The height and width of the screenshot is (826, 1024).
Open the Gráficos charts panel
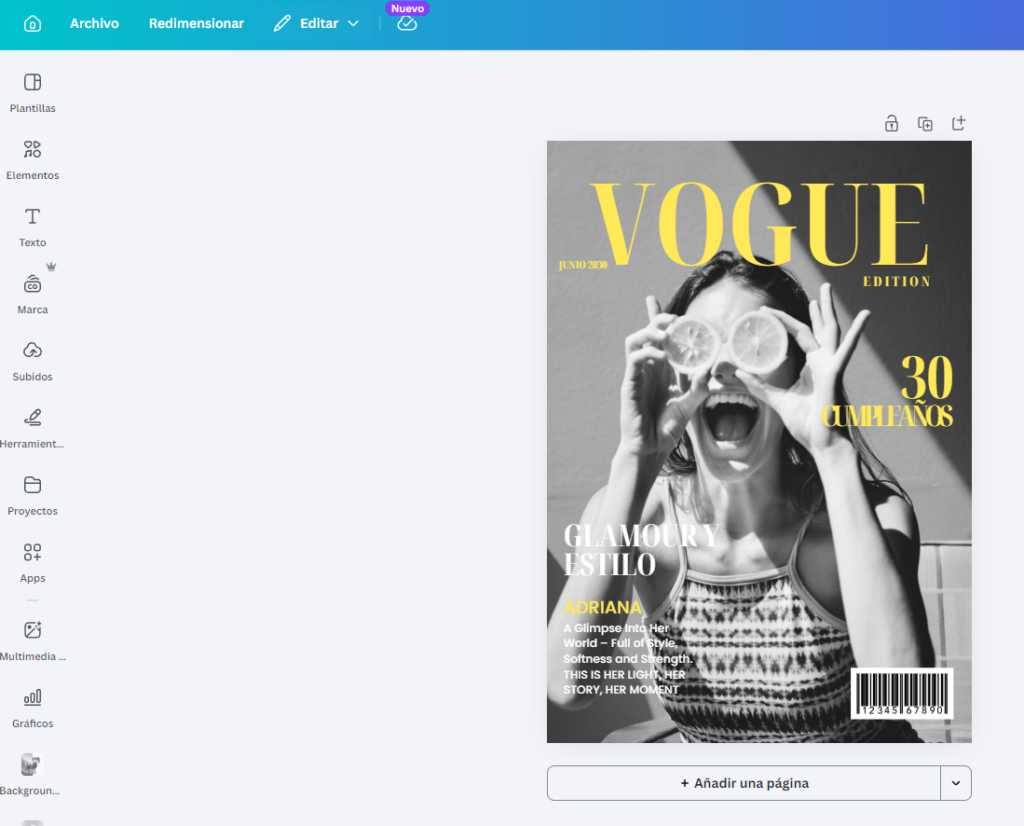click(x=32, y=708)
